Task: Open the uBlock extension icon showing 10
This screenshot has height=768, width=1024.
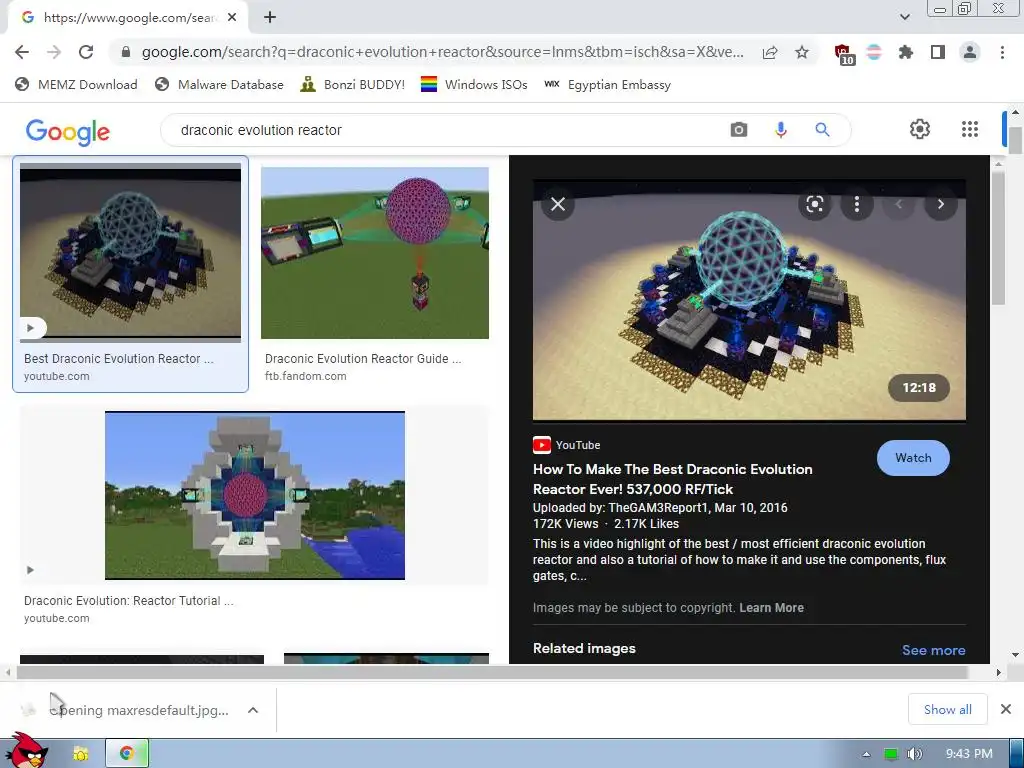Action: point(844,54)
